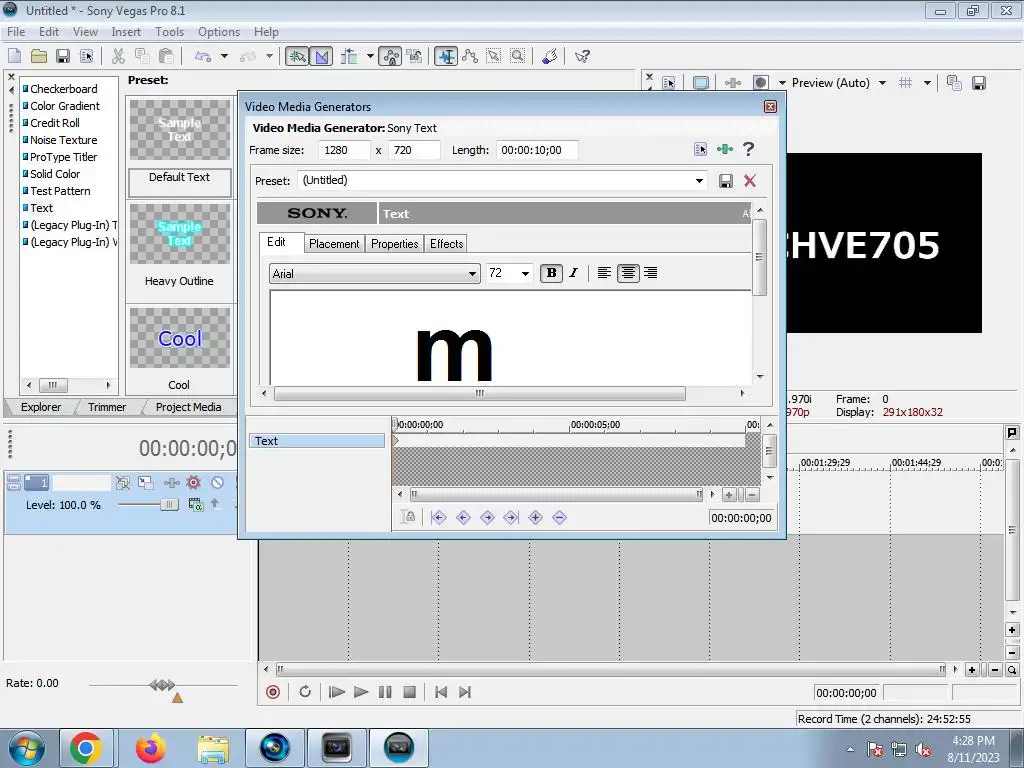
Task: Open the preview grid overlay dropdown arrow
Action: pyautogui.click(x=927, y=83)
